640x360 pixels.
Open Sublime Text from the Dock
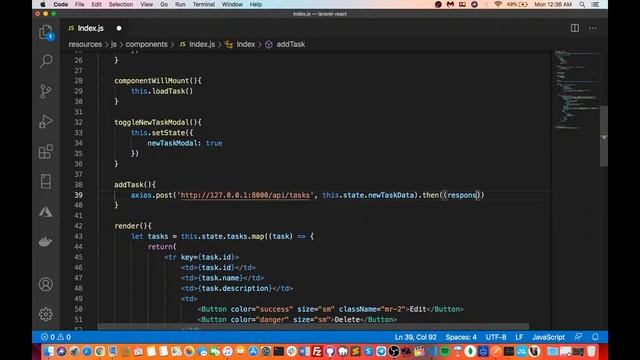point(356,351)
